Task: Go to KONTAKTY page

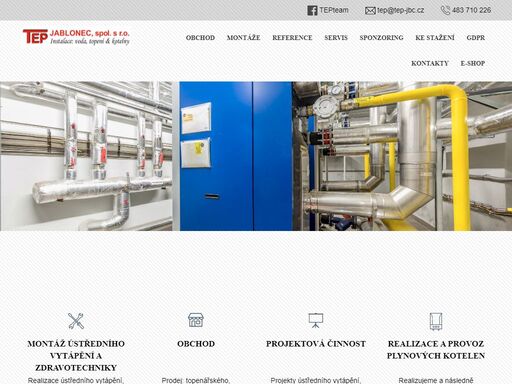Action: pos(430,63)
